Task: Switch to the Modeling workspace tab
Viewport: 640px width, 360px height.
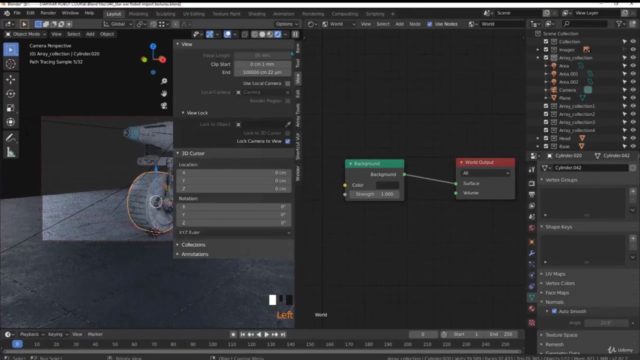Action: (138, 14)
